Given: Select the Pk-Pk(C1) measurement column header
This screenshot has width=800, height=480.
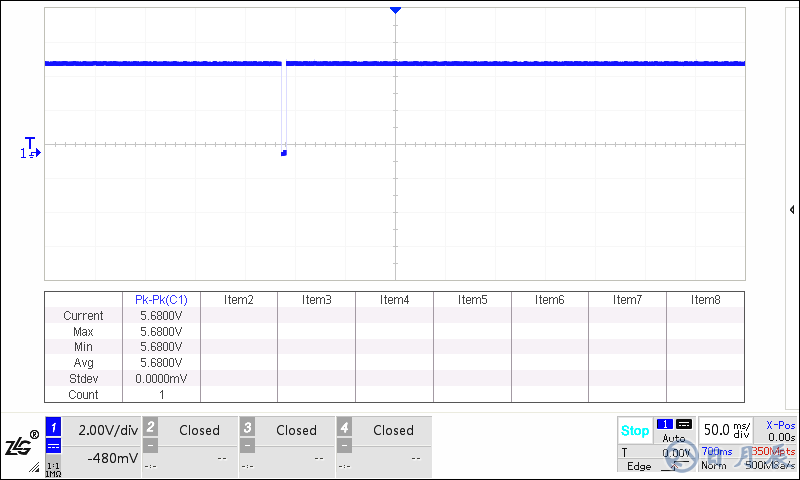Looking at the screenshot, I should 161,300.
